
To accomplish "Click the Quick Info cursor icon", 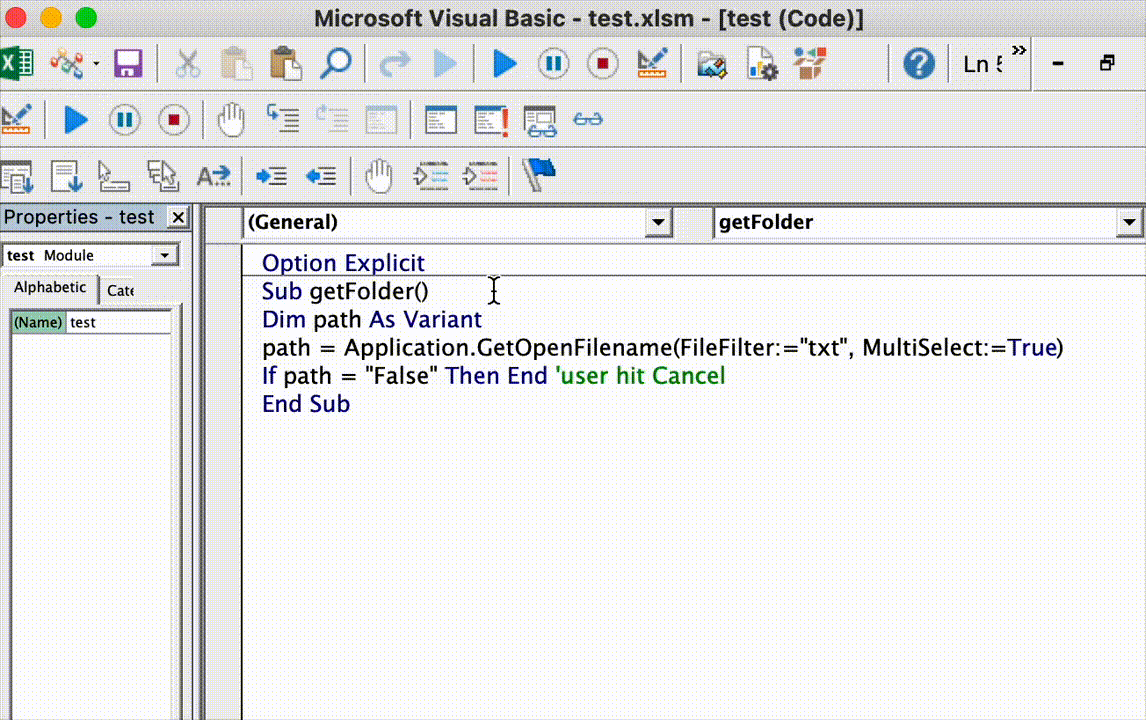I will pos(114,176).
